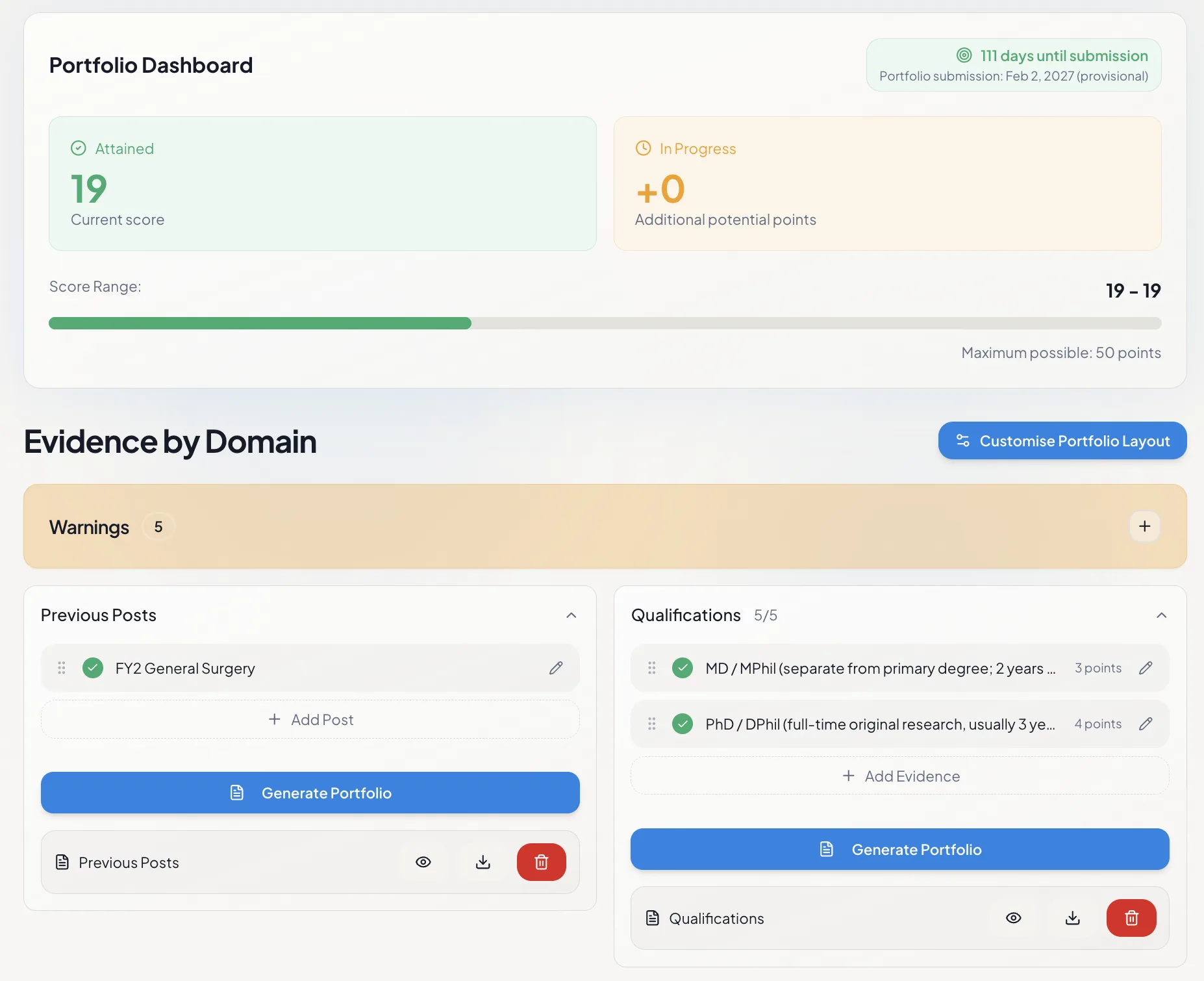Preview the Previous Posts document with eye icon
The image size is (1204, 981).
pyautogui.click(x=423, y=862)
